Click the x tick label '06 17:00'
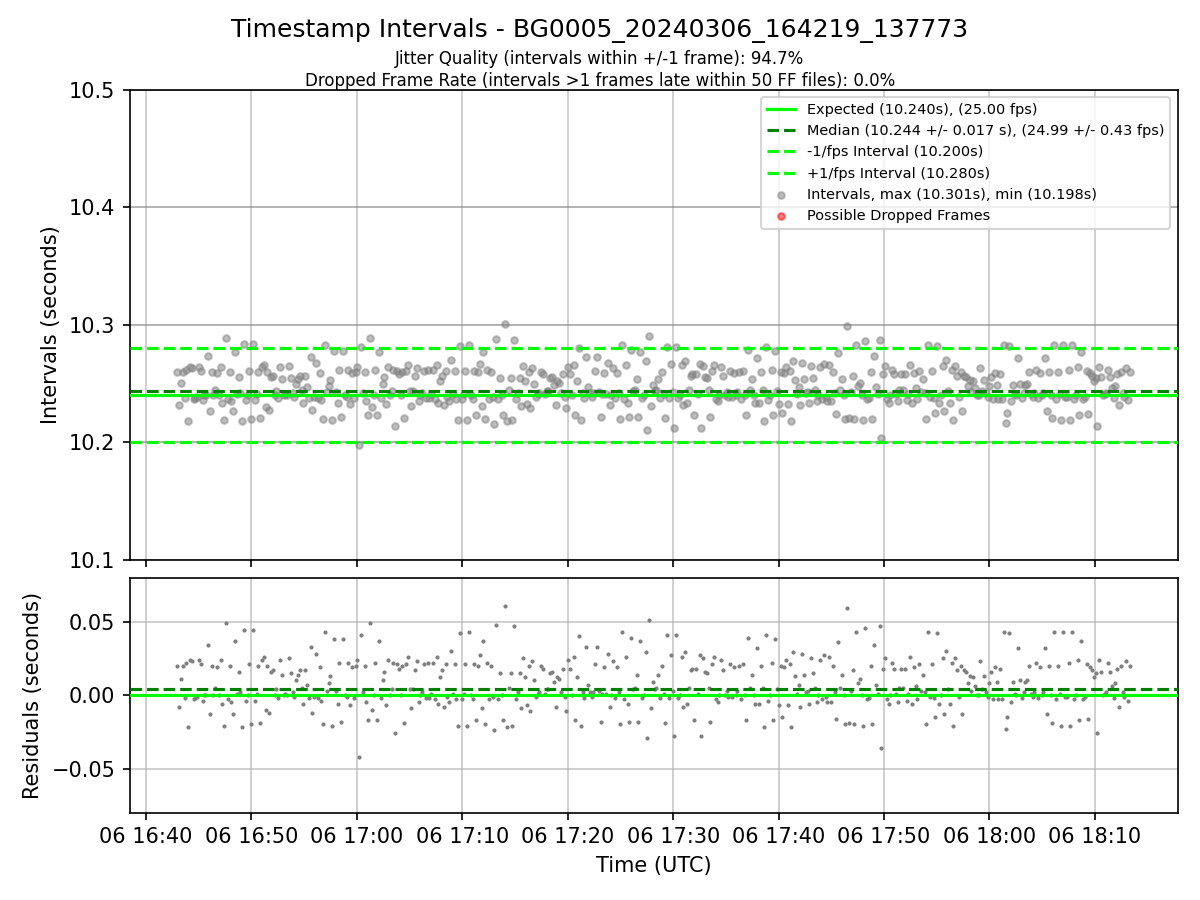 click(x=357, y=835)
